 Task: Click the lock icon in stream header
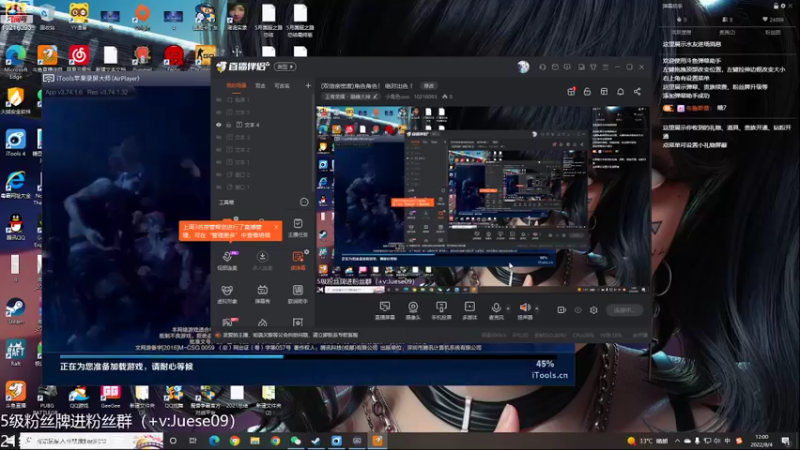click(587, 92)
